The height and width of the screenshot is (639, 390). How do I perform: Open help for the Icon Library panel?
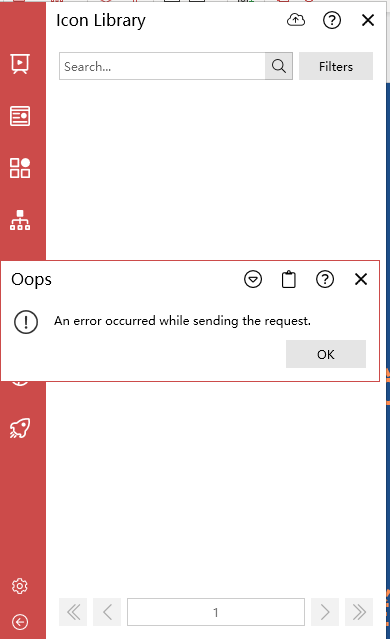(332, 20)
